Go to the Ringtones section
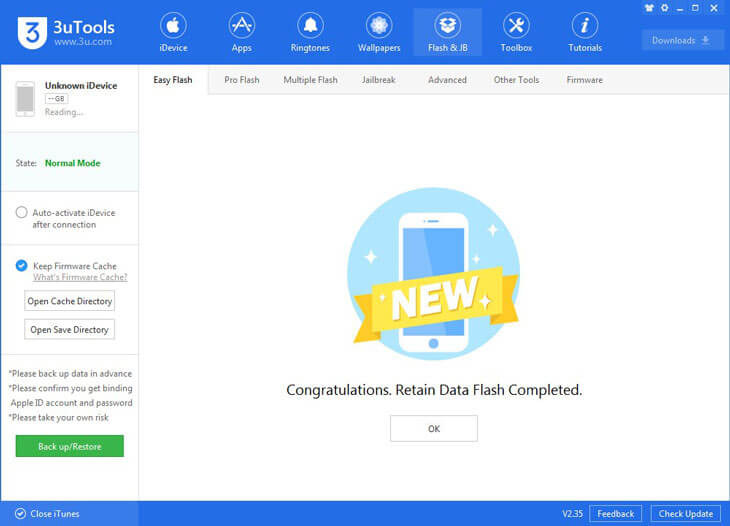 click(310, 32)
